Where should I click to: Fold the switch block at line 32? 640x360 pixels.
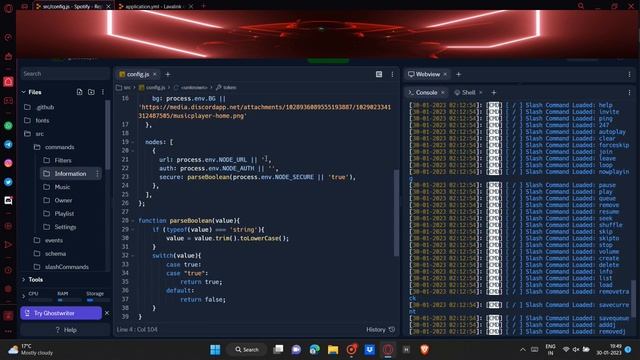pyautogui.click(x=133, y=256)
